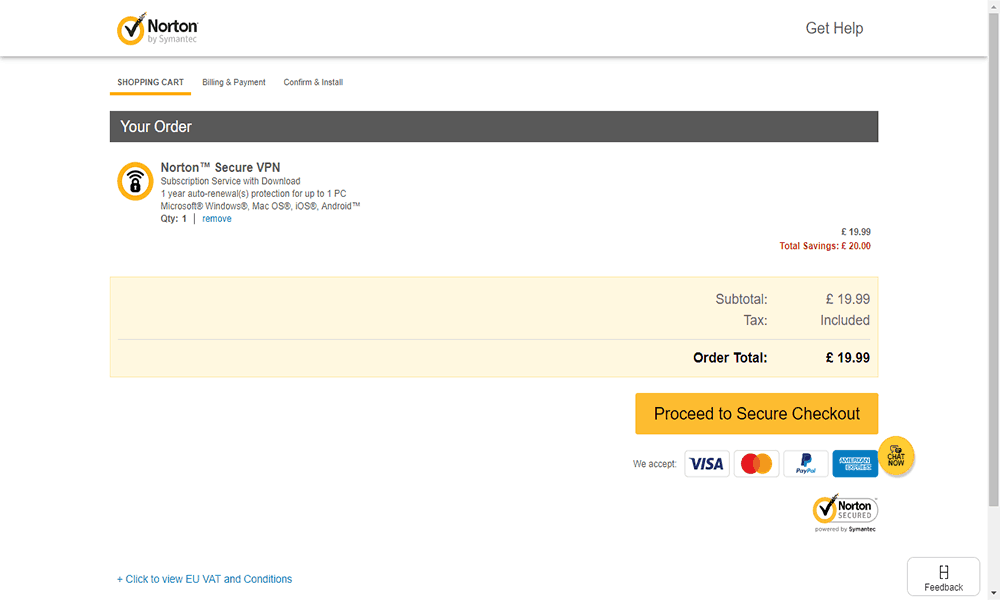Click the Norton by Symantec logo
The width and height of the screenshot is (1000, 600).
(157, 29)
